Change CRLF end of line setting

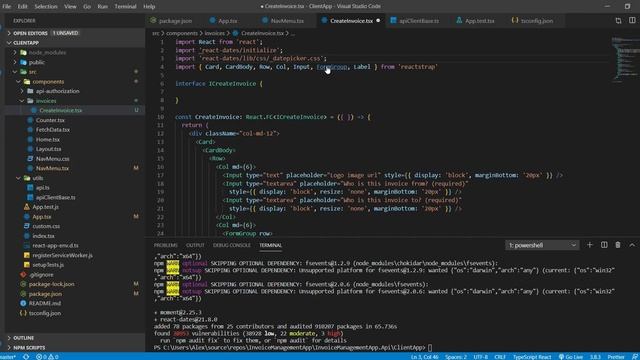click(x=500, y=357)
